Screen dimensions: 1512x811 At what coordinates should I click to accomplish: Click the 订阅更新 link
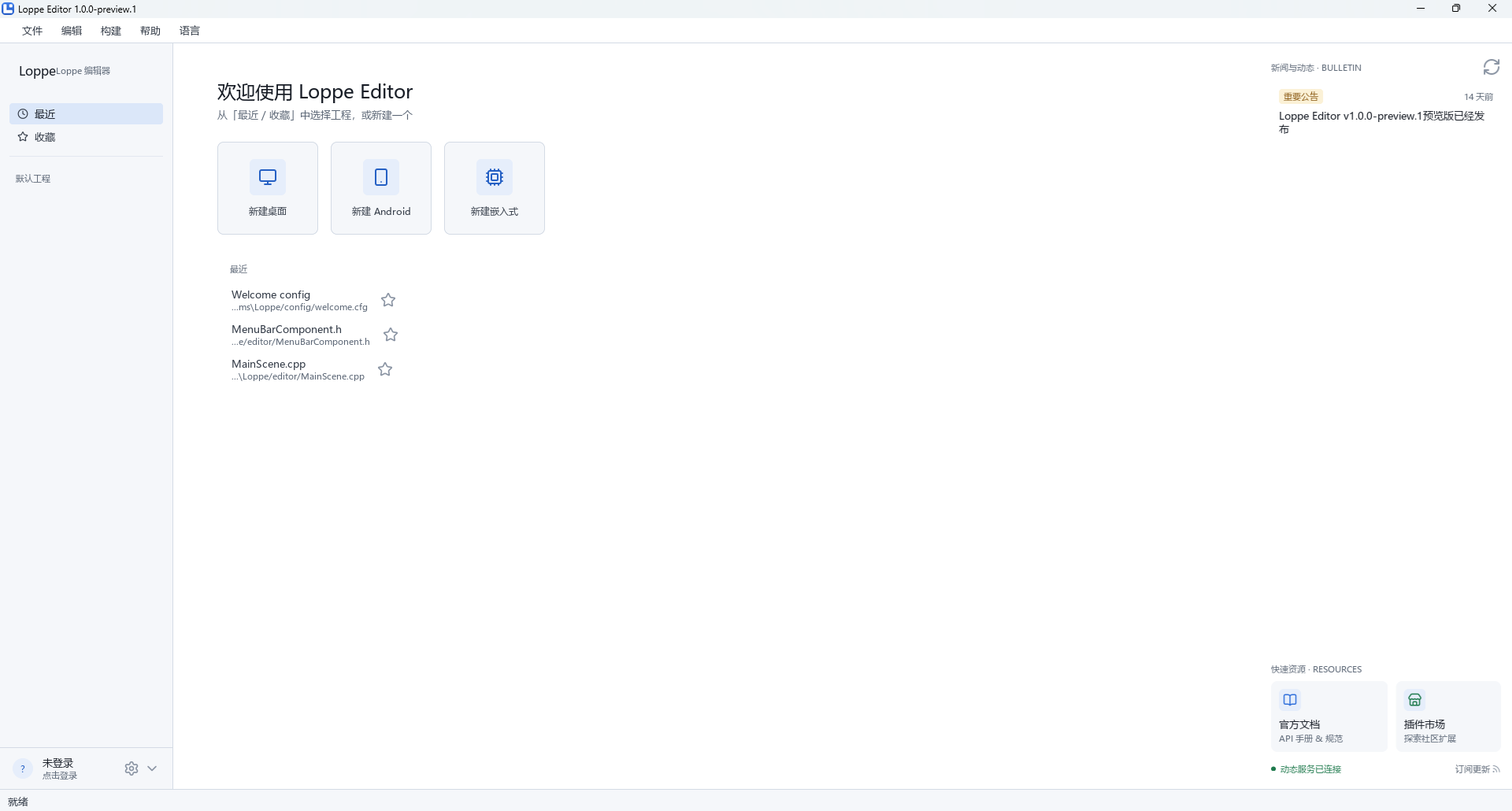pos(1477,769)
